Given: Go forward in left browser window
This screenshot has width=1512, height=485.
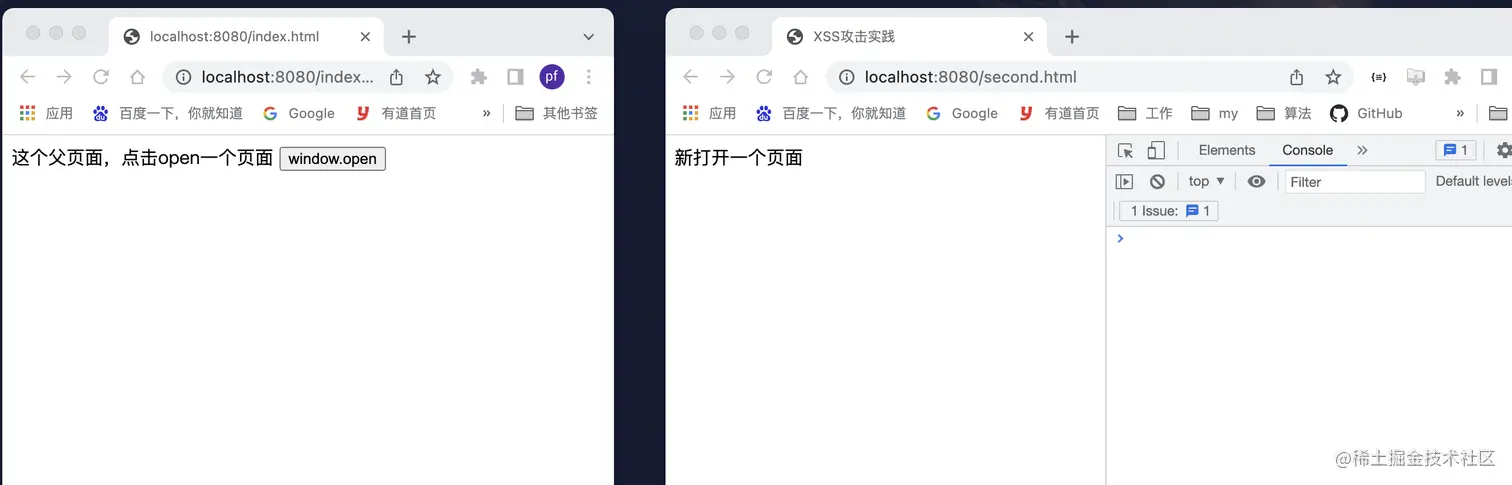Looking at the screenshot, I should 64,77.
